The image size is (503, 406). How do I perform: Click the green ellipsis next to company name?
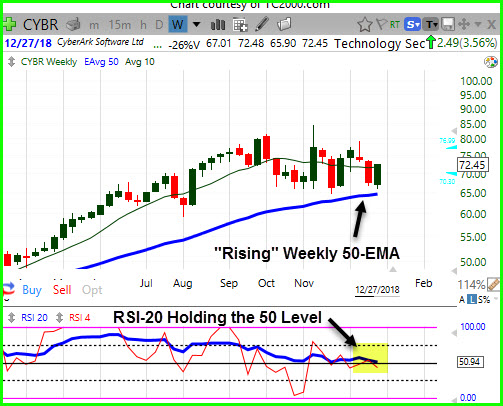157,47
